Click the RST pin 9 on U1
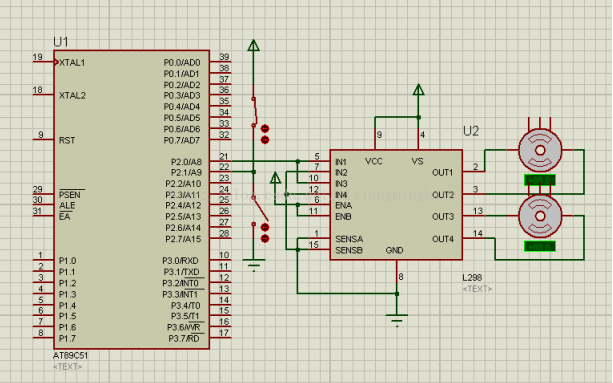Viewport: 613px width, 383px height. point(43,139)
